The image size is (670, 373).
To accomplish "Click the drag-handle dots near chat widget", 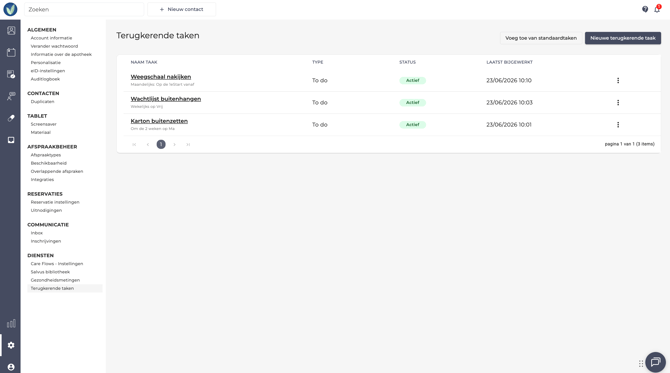I will click(x=641, y=363).
